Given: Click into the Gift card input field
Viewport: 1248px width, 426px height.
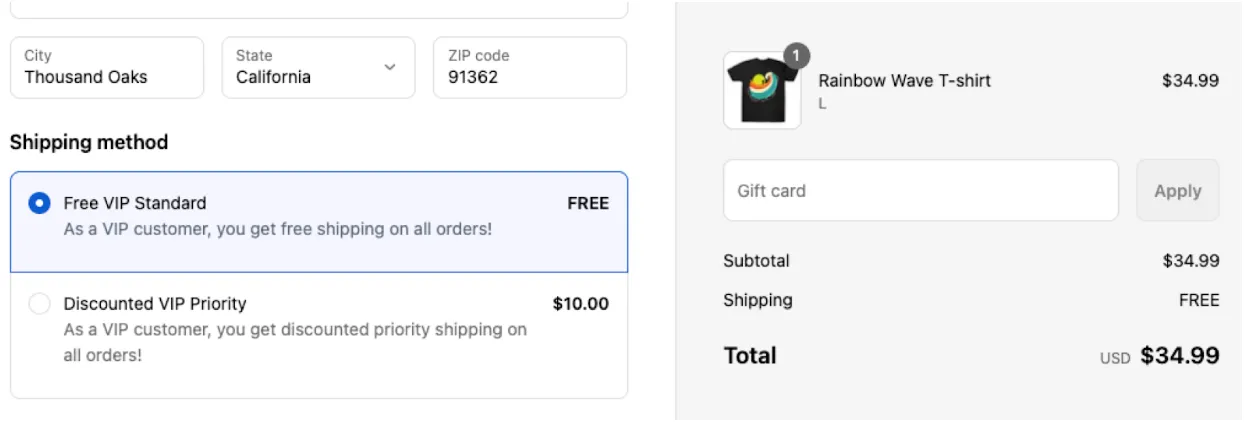Looking at the screenshot, I should (920, 190).
